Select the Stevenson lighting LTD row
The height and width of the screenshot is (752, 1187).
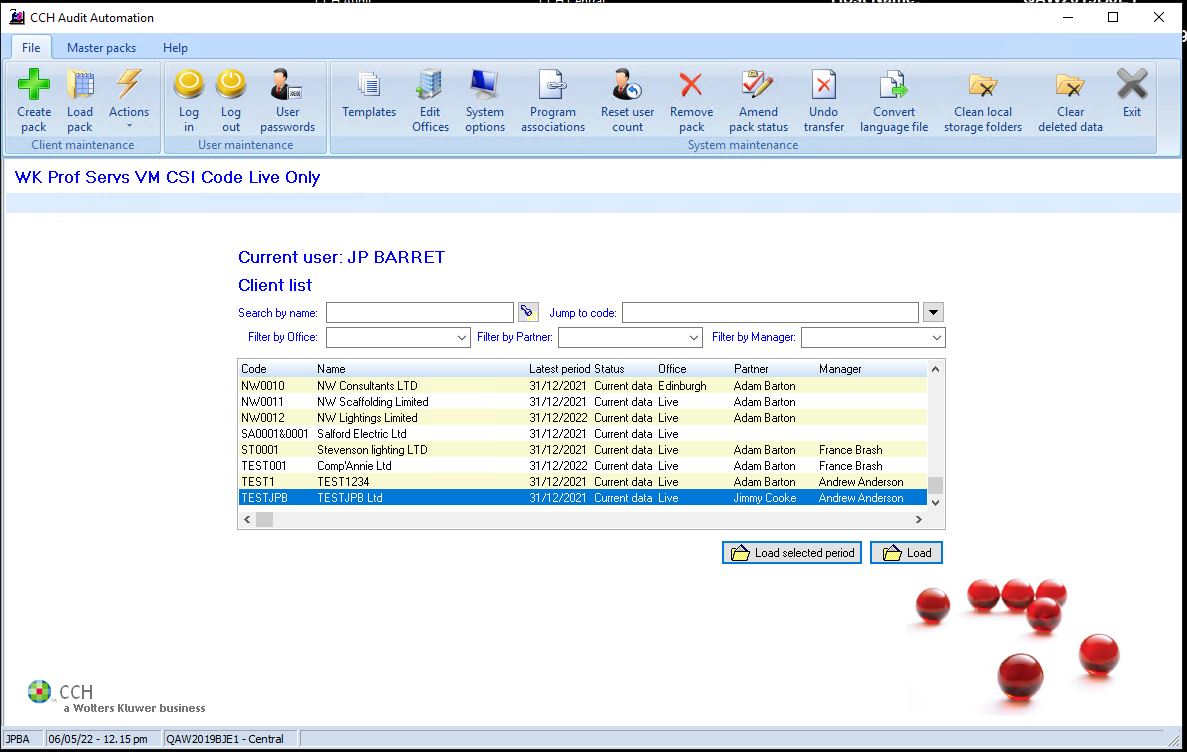click(x=582, y=450)
